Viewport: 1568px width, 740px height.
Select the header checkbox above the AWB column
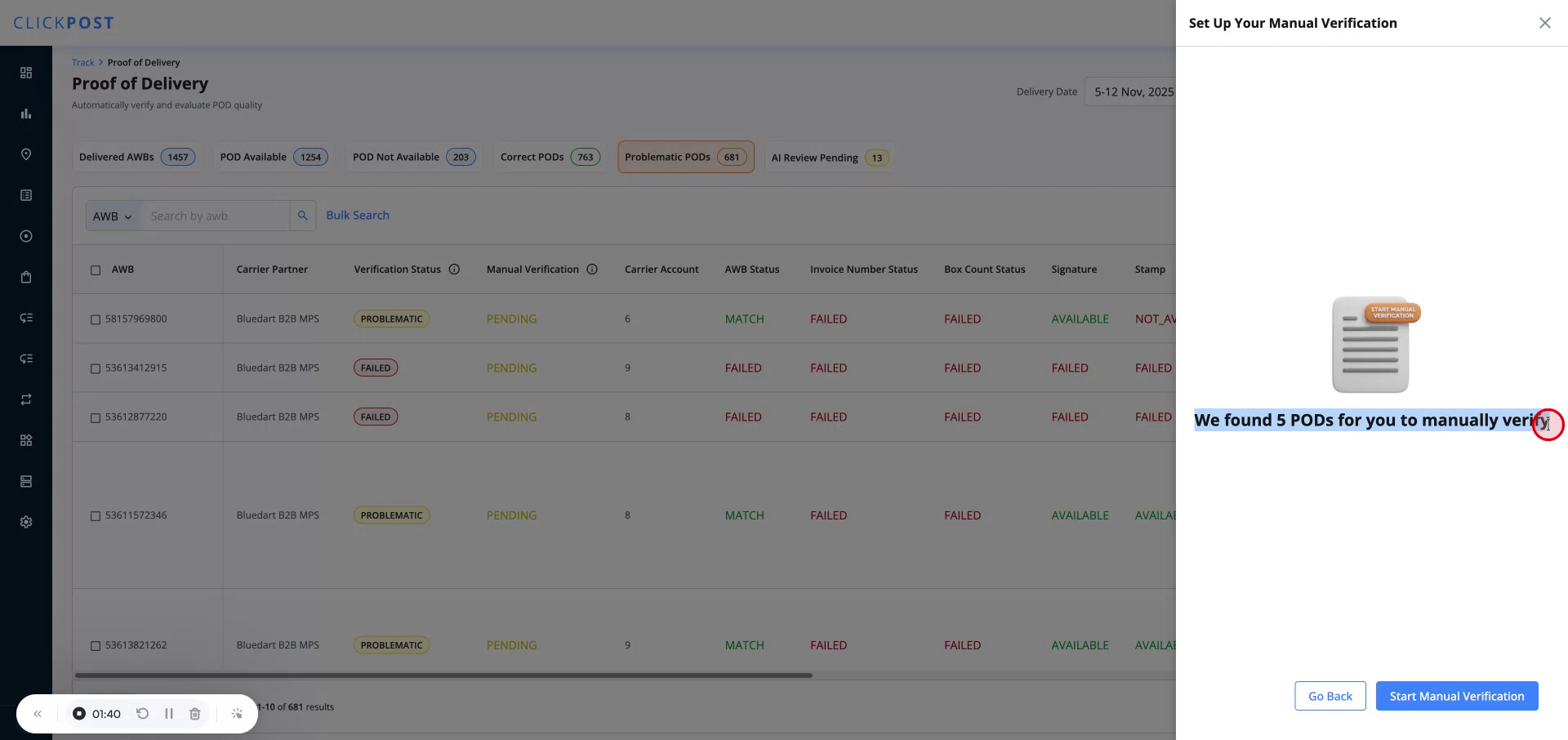pyautogui.click(x=96, y=270)
